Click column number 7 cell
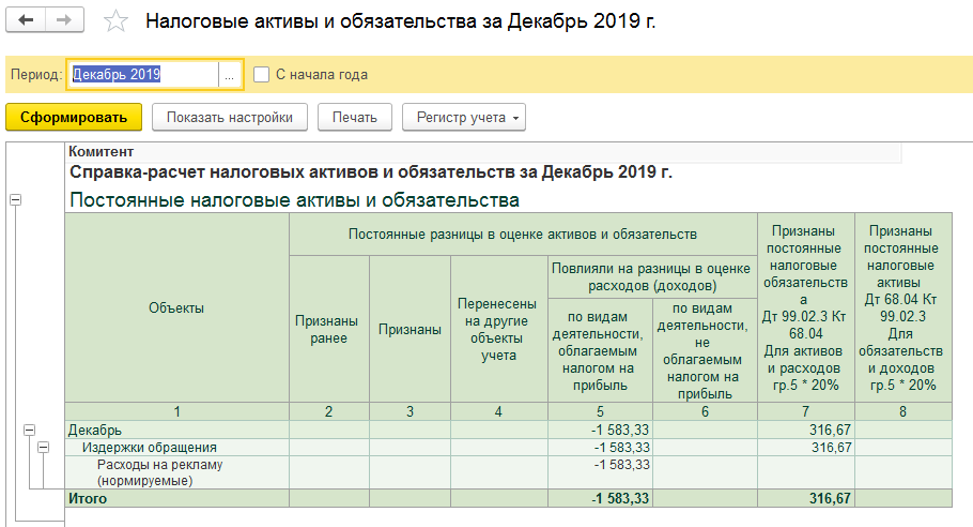This screenshot has width=973, height=527. 806,412
